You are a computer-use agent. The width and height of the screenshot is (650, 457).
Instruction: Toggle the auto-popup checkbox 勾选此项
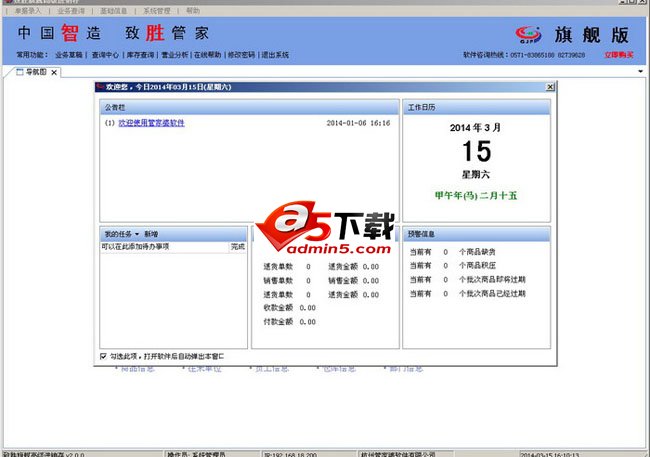(x=103, y=356)
